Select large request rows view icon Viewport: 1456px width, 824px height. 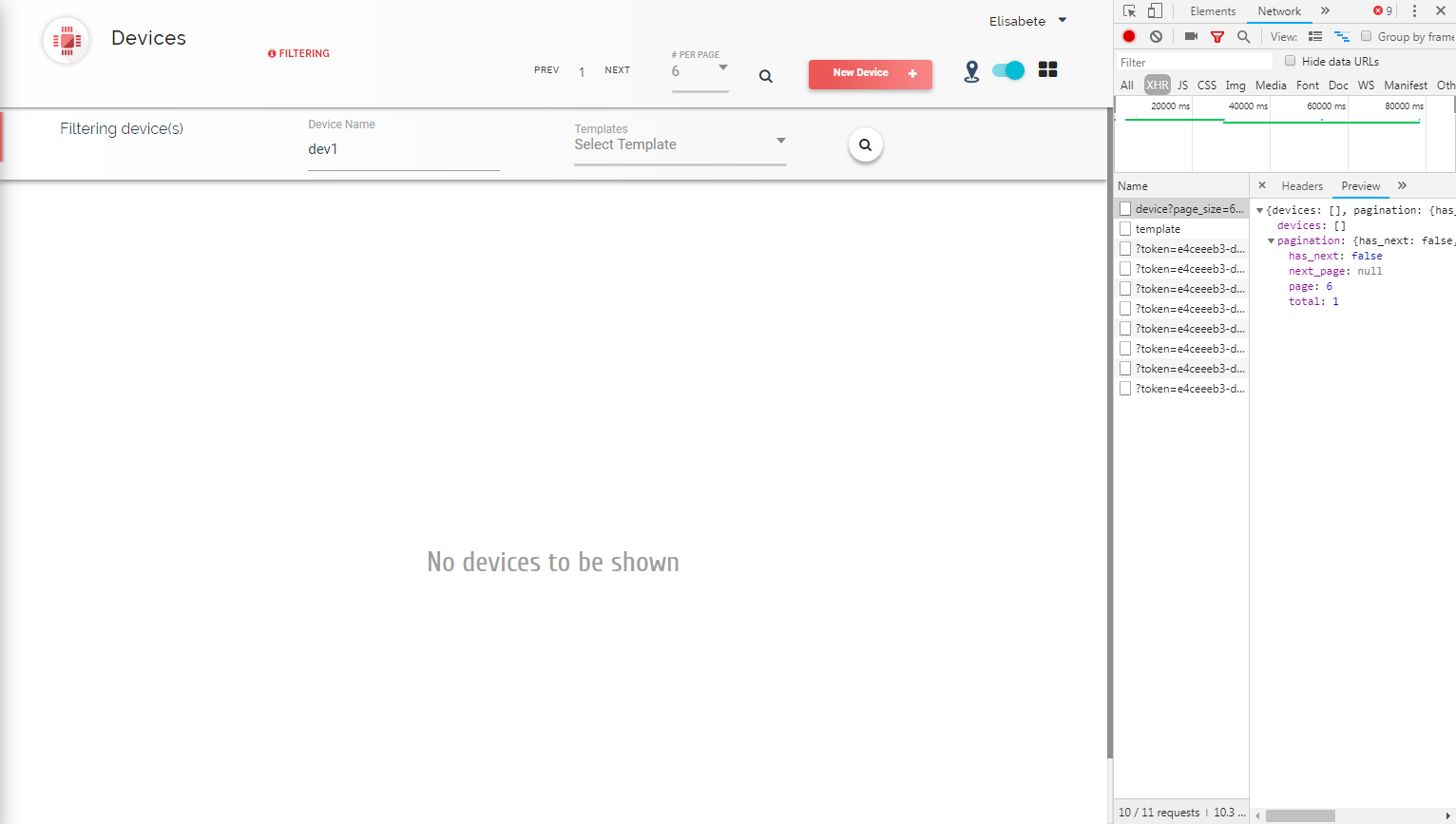click(1315, 37)
